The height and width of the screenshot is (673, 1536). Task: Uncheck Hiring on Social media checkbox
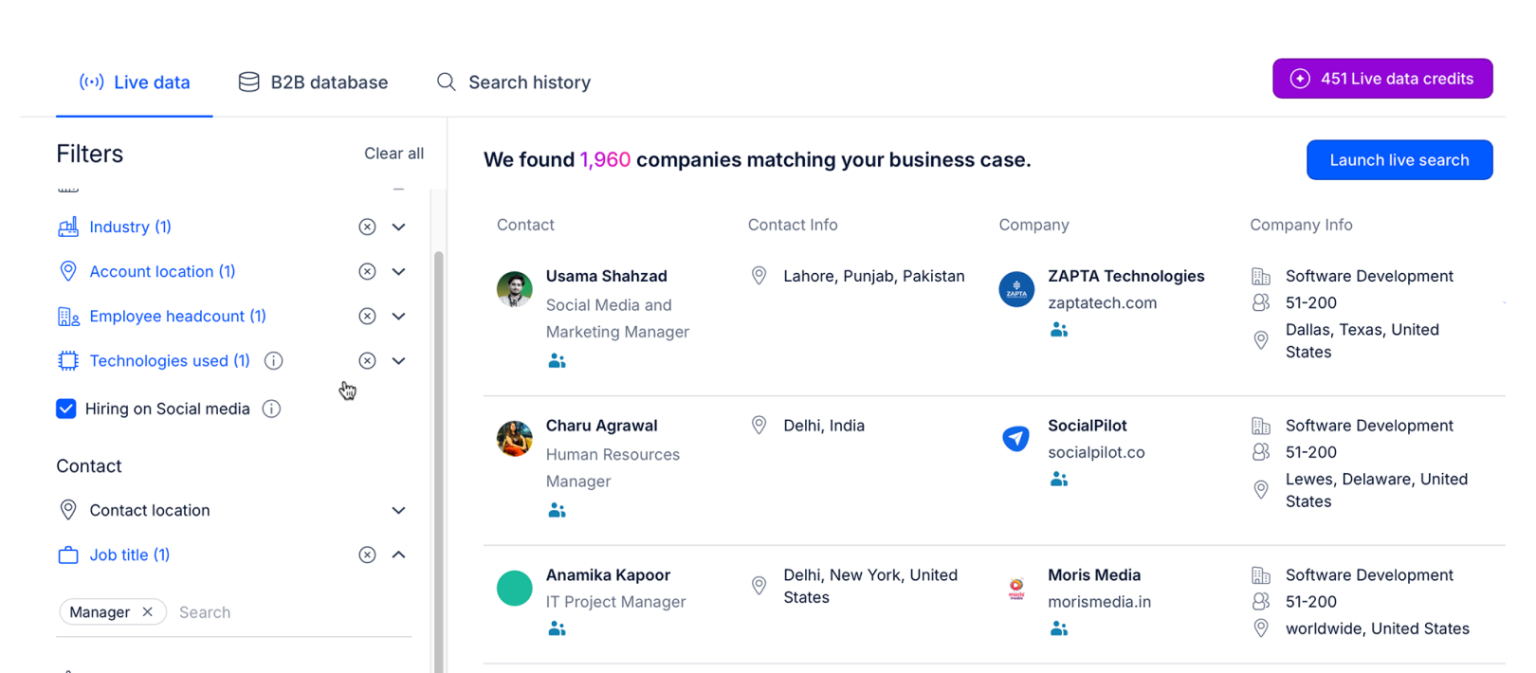point(66,408)
